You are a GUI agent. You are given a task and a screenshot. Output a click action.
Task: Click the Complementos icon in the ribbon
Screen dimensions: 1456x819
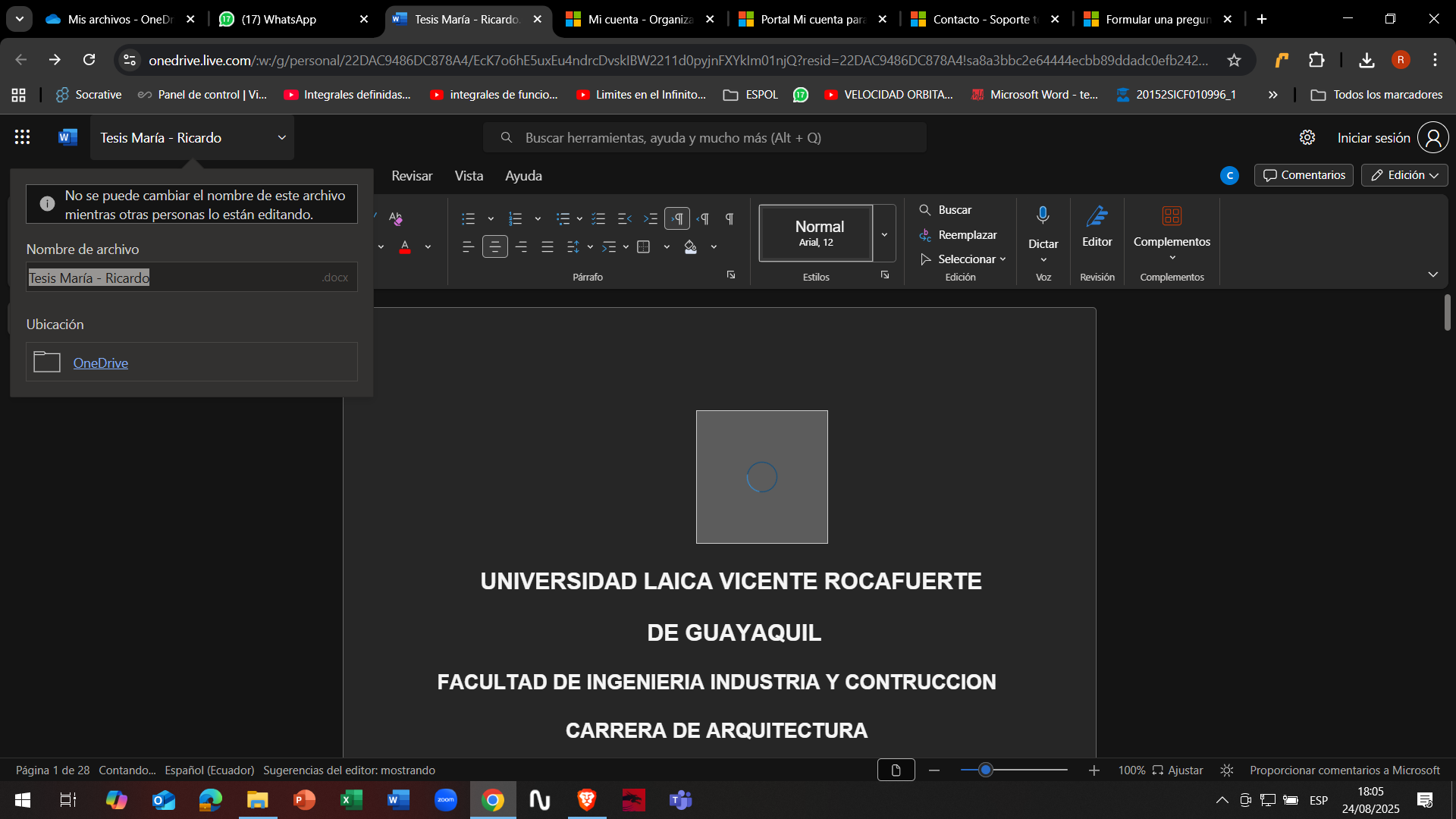point(1172,216)
